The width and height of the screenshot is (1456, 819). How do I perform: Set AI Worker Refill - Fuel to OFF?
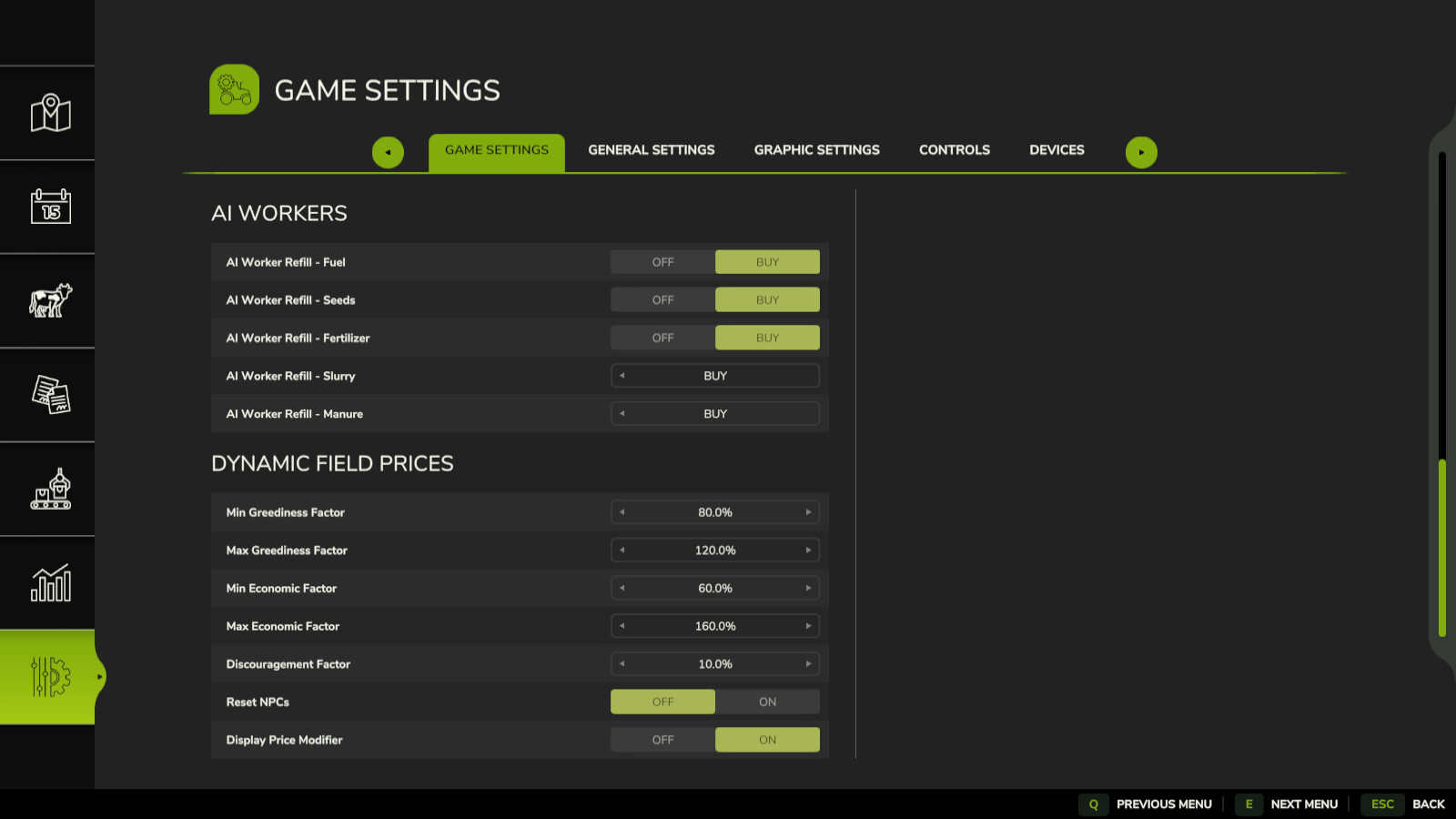(x=662, y=261)
